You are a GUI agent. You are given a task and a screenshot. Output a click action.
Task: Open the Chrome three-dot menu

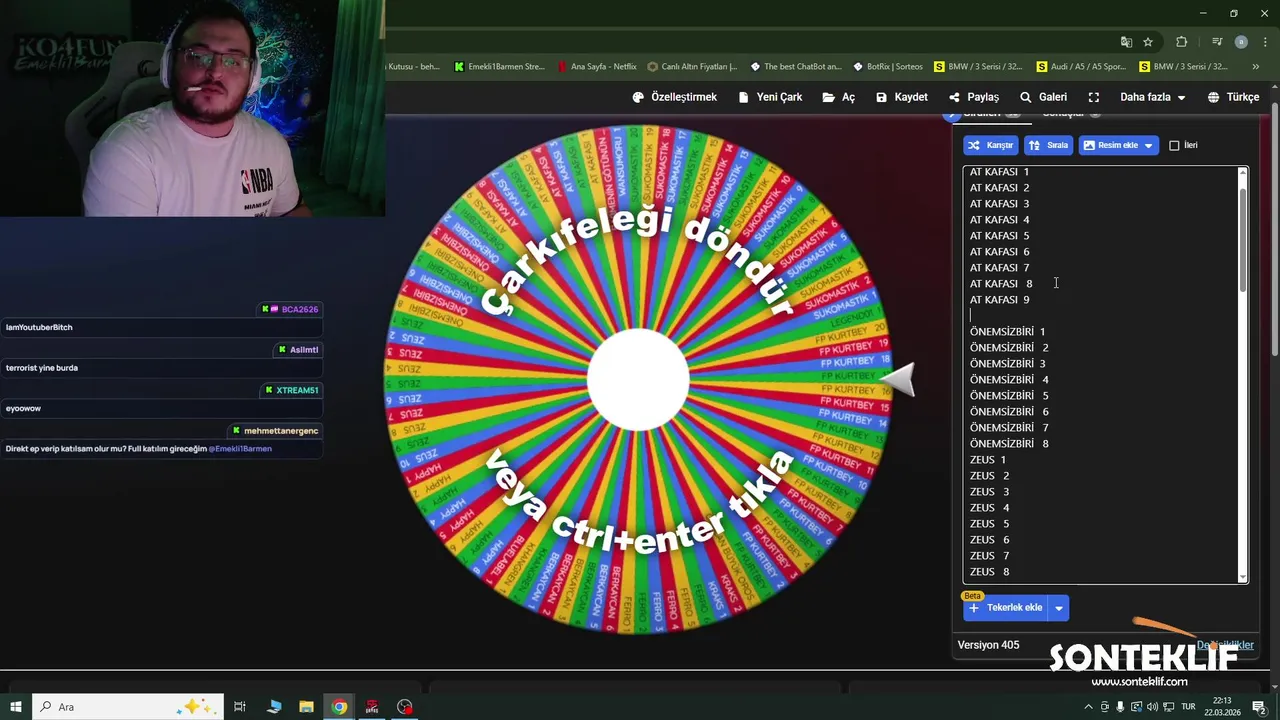click(1264, 42)
